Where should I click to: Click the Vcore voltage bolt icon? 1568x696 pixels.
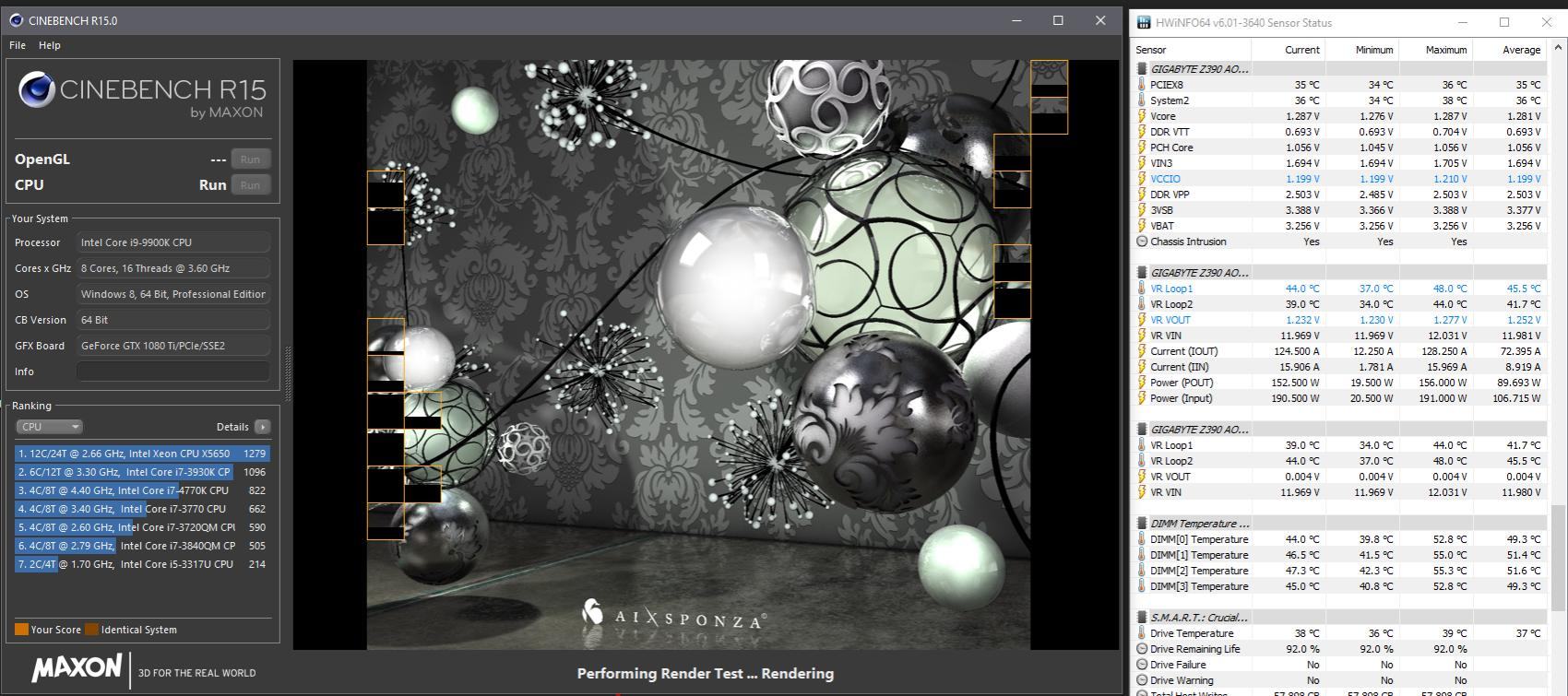tap(1142, 116)
